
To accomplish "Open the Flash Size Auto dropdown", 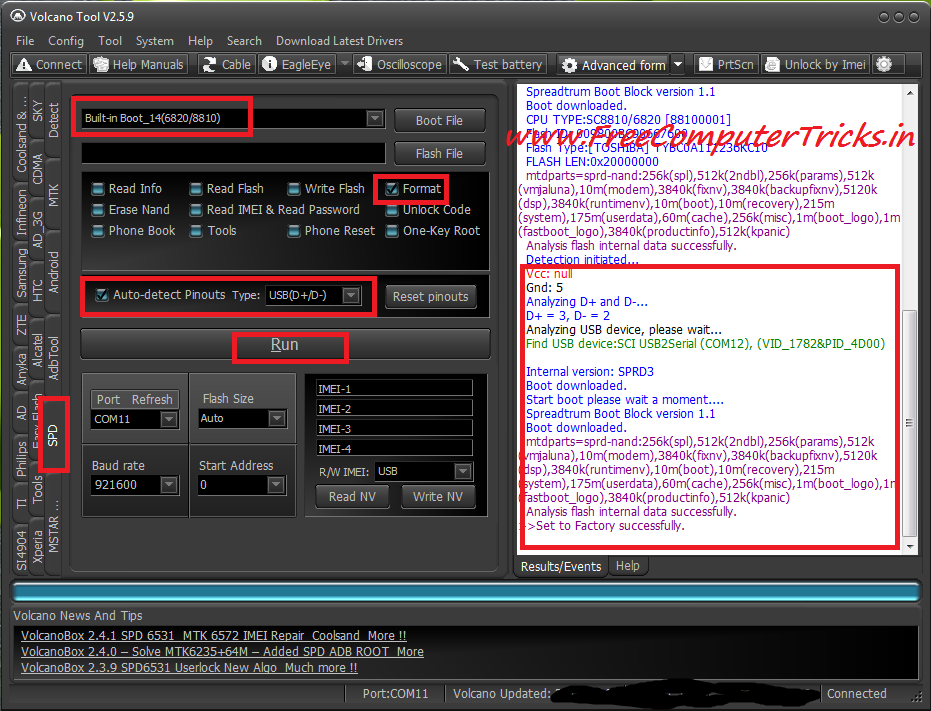I will point(277,418).
